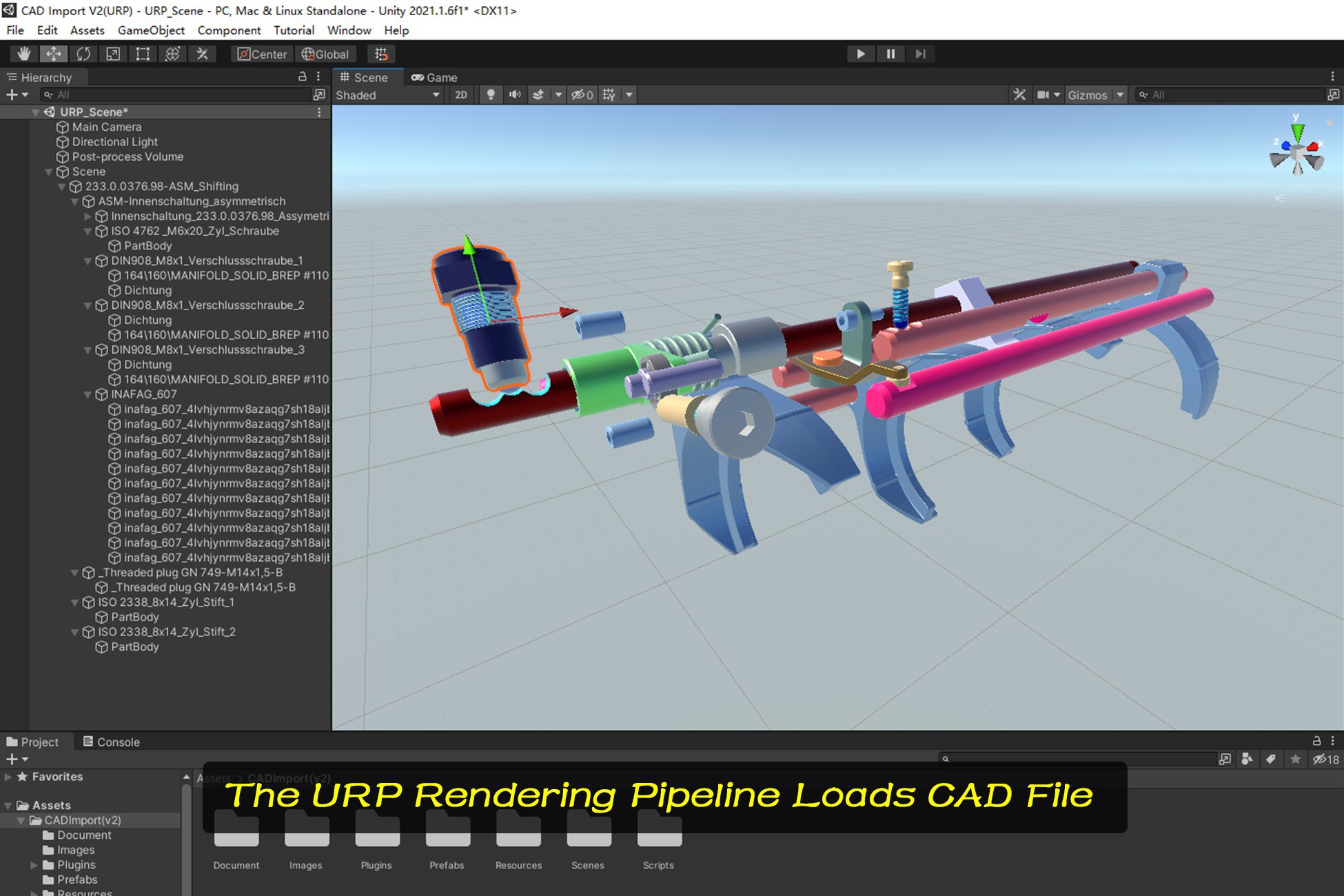The image size is (1344, 896).
Task: Select the Move tool
Action: (53, 54)
